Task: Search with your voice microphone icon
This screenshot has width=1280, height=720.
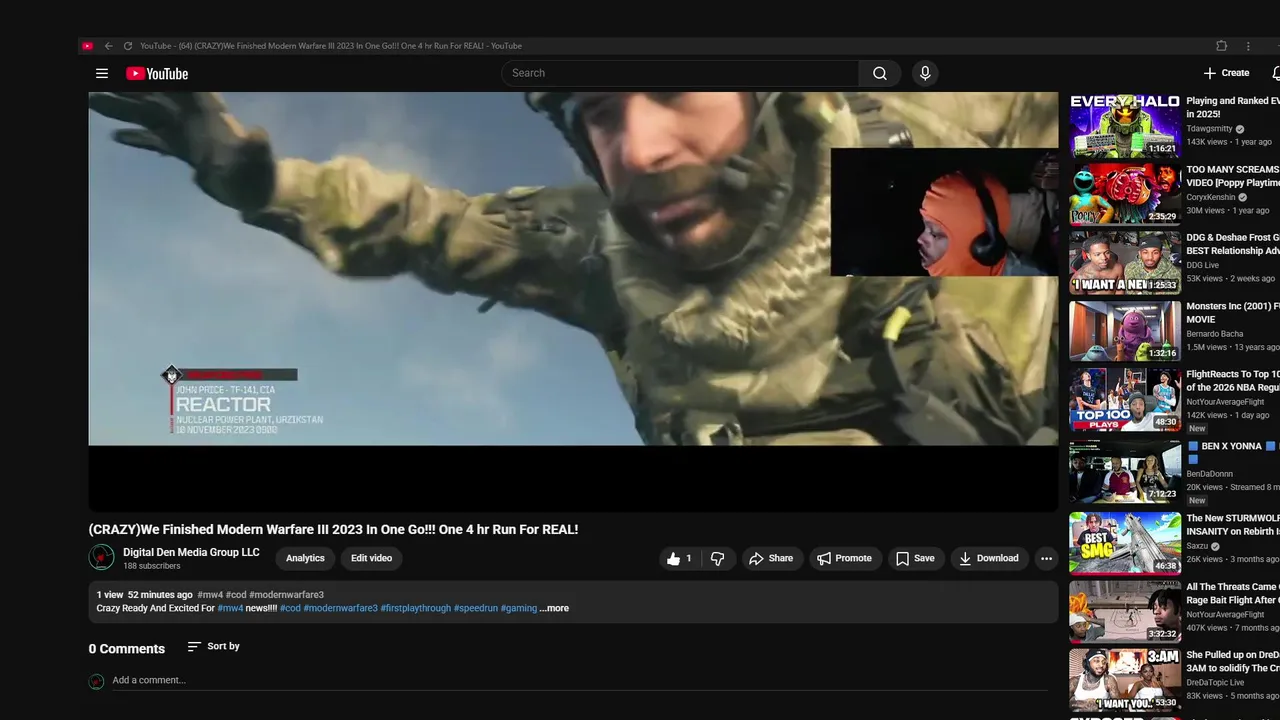Action: [925, 73]
